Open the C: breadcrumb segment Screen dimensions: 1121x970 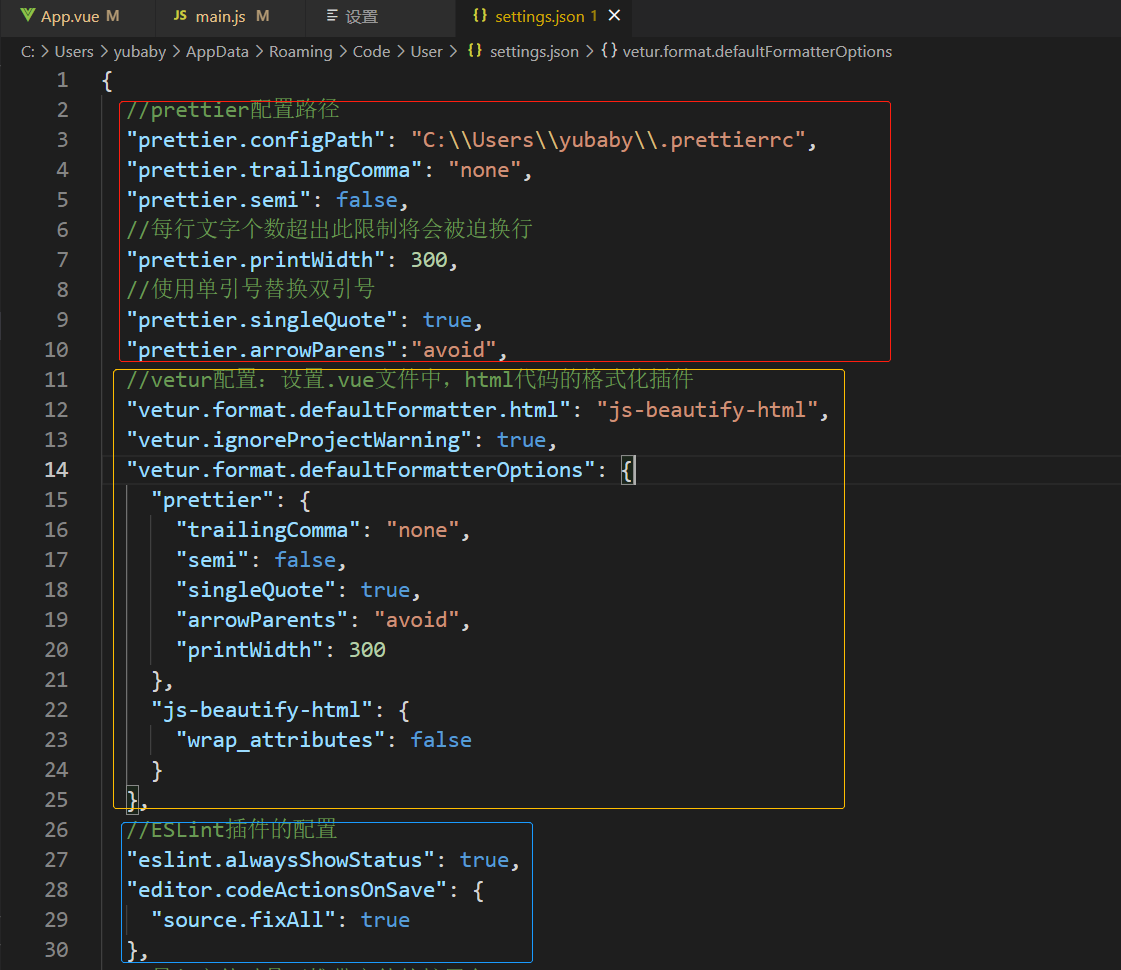[x=28, y=51]
